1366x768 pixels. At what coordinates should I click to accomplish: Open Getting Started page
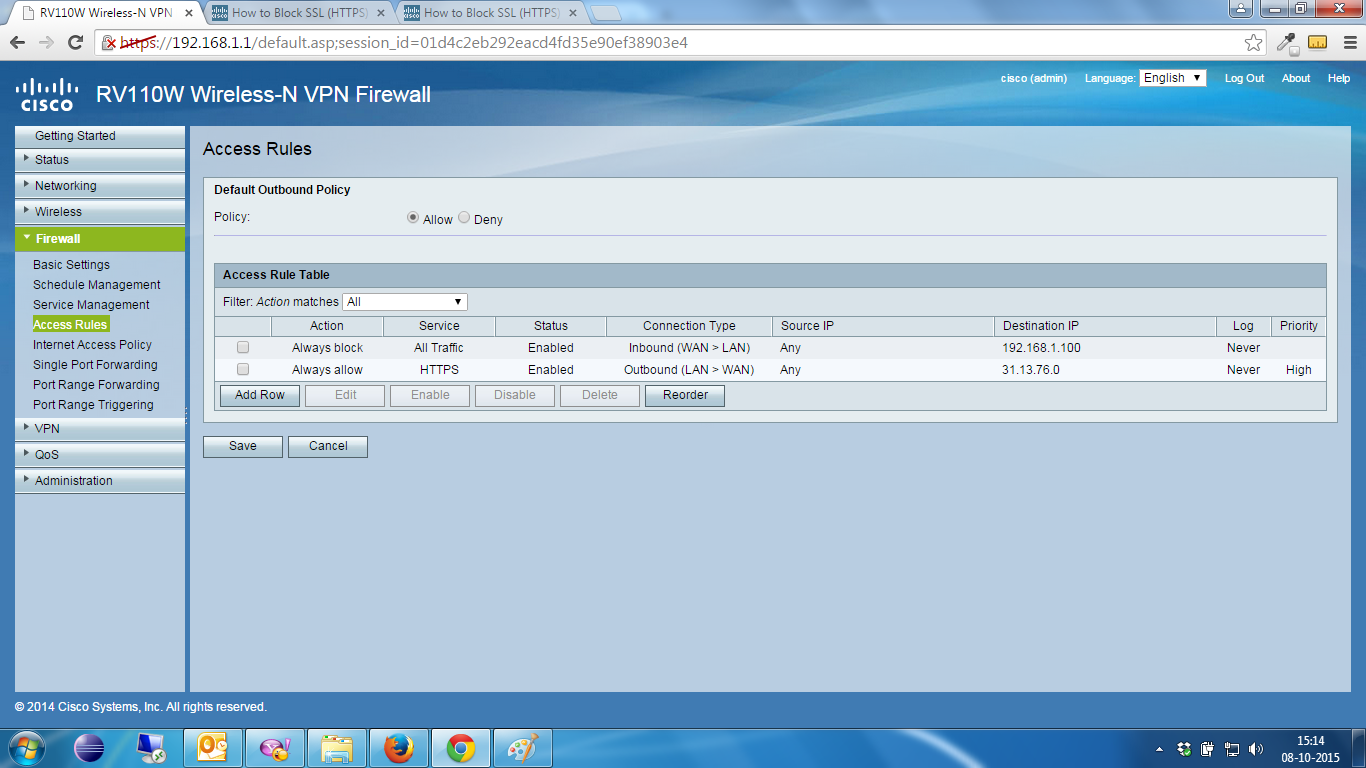coord(100,136)
